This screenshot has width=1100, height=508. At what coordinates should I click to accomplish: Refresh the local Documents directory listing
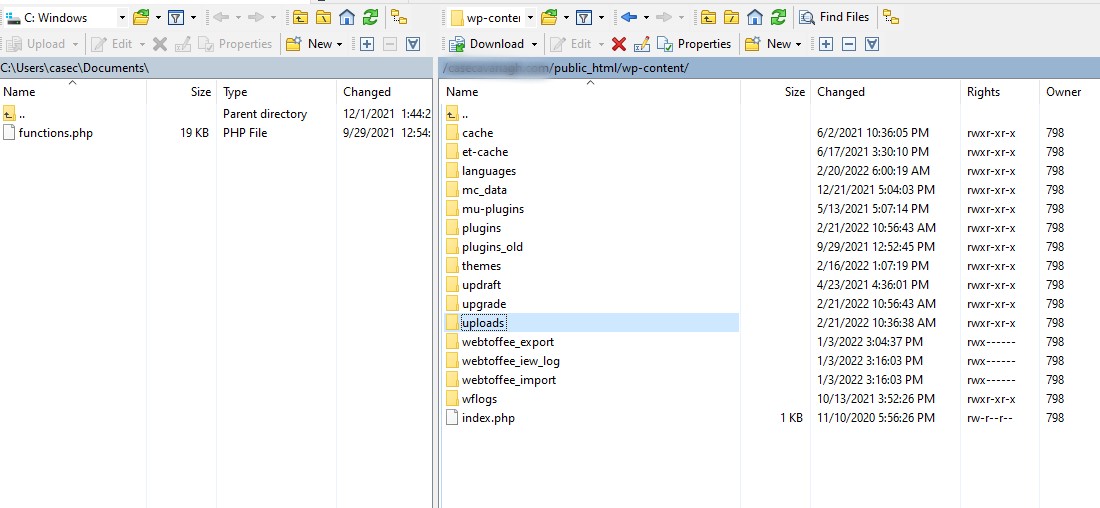point(370,17)
